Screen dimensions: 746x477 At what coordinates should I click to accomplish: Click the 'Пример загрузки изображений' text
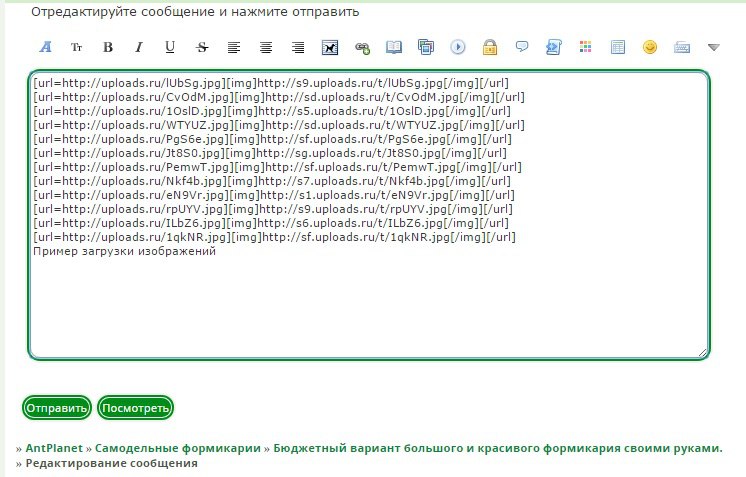point(125,251)
